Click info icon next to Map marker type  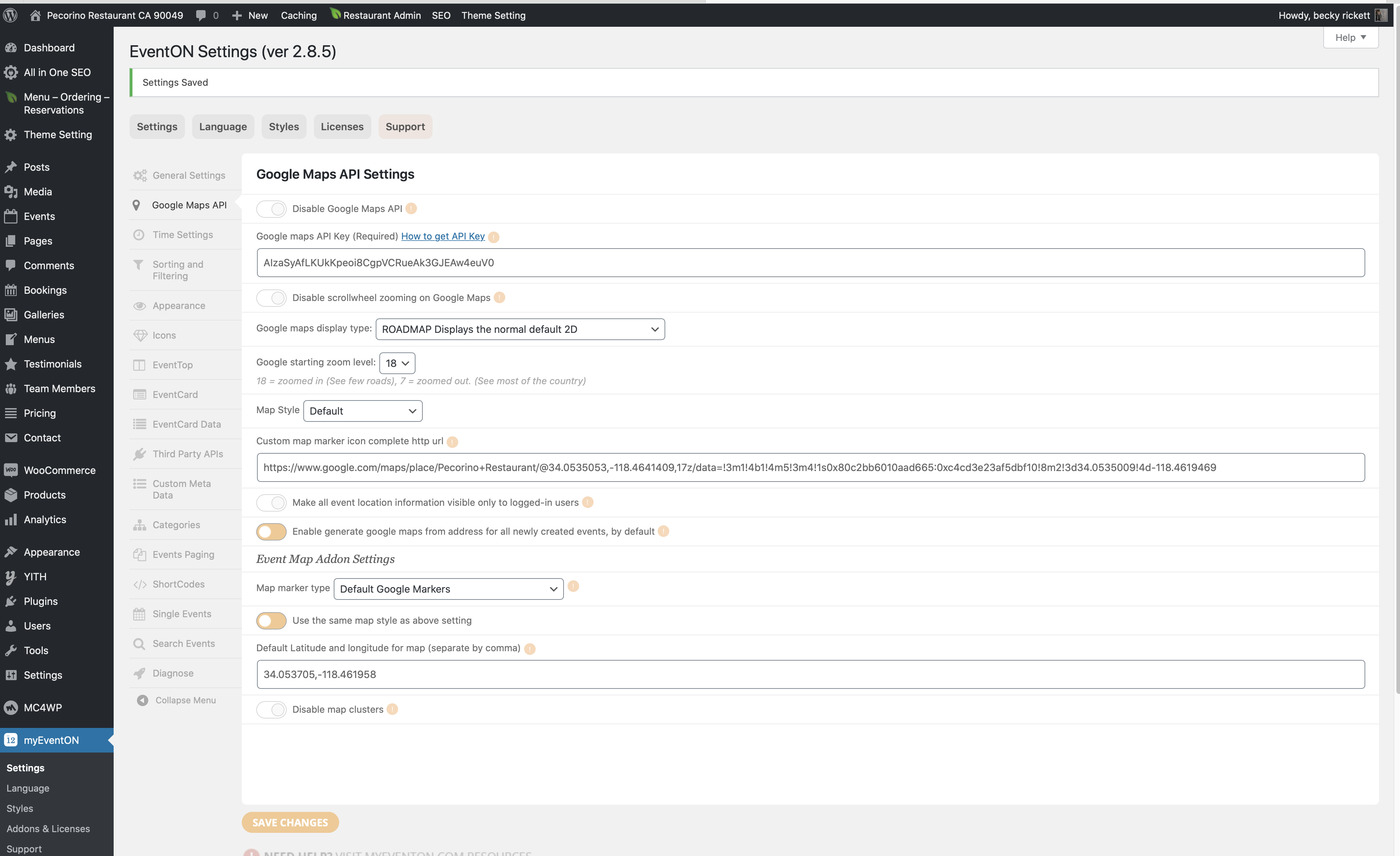click(573, 586)
